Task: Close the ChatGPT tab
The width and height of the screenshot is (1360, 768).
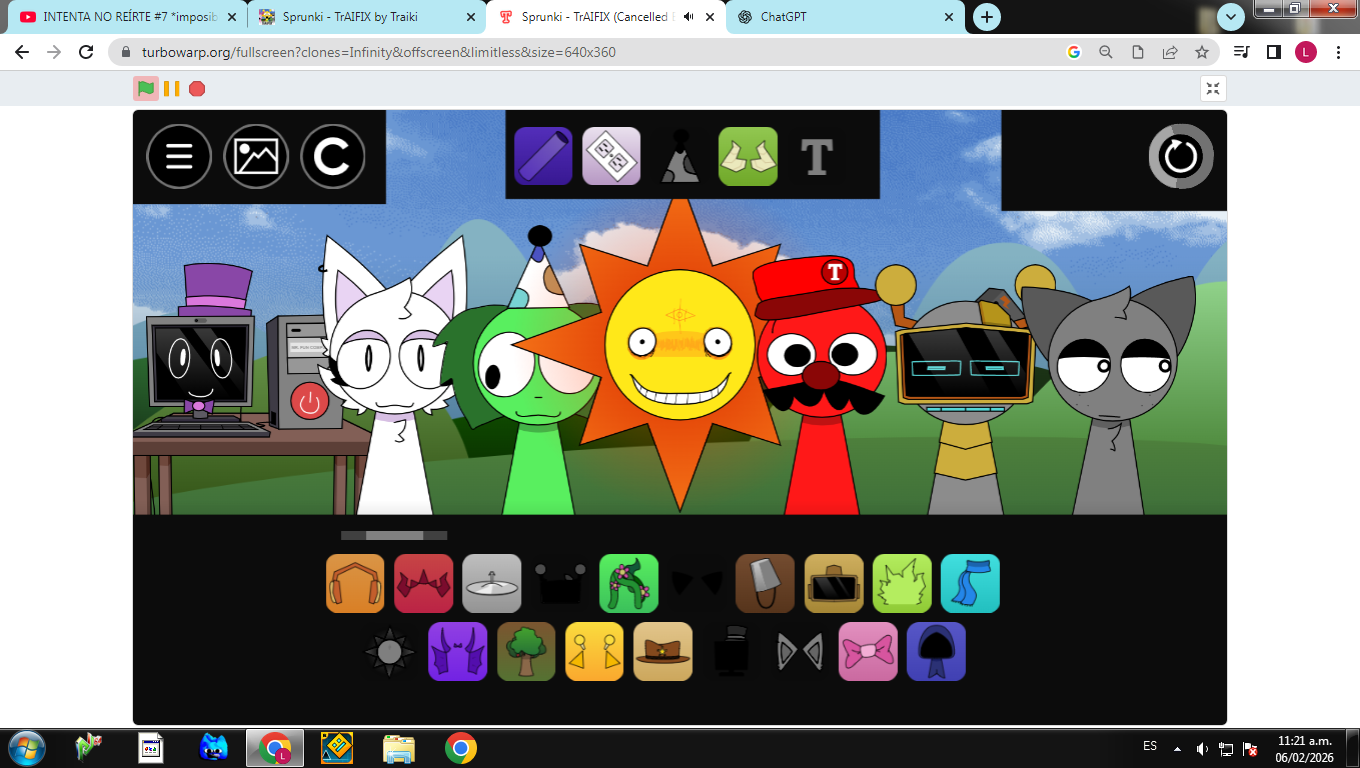Action: (949, 17)
